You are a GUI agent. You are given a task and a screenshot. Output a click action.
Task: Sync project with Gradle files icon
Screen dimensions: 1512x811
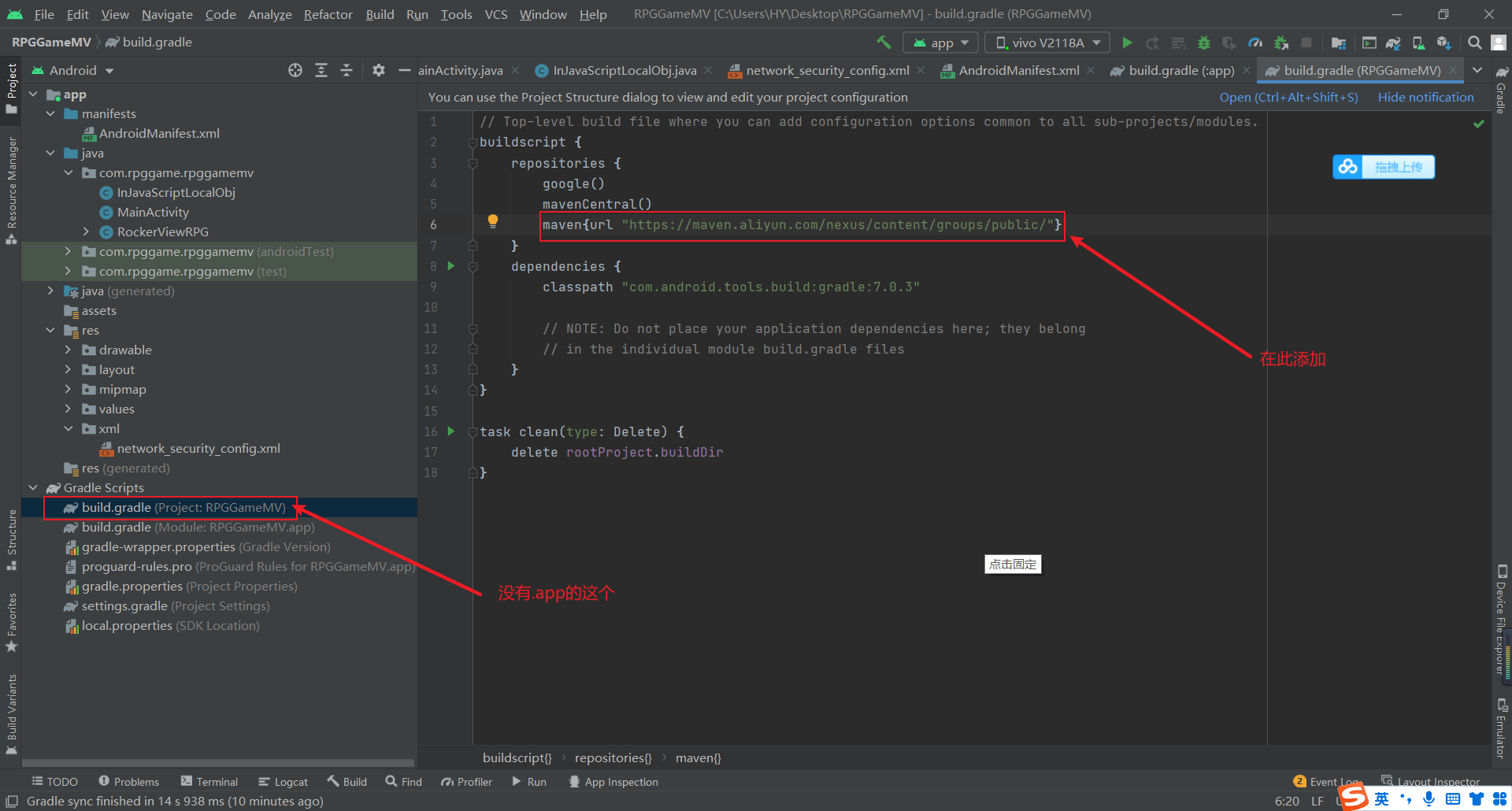[x=1393, y=43]
